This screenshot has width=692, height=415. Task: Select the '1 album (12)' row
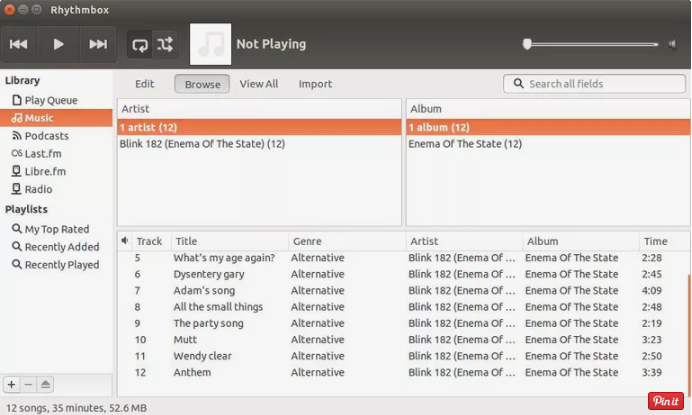548,128
